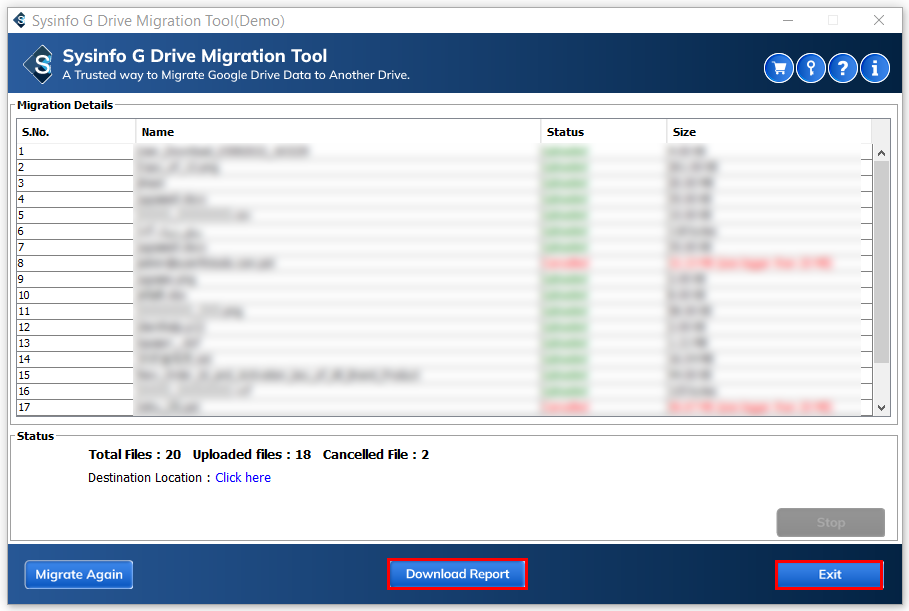Click the Name column header

(x=338, y=132)
